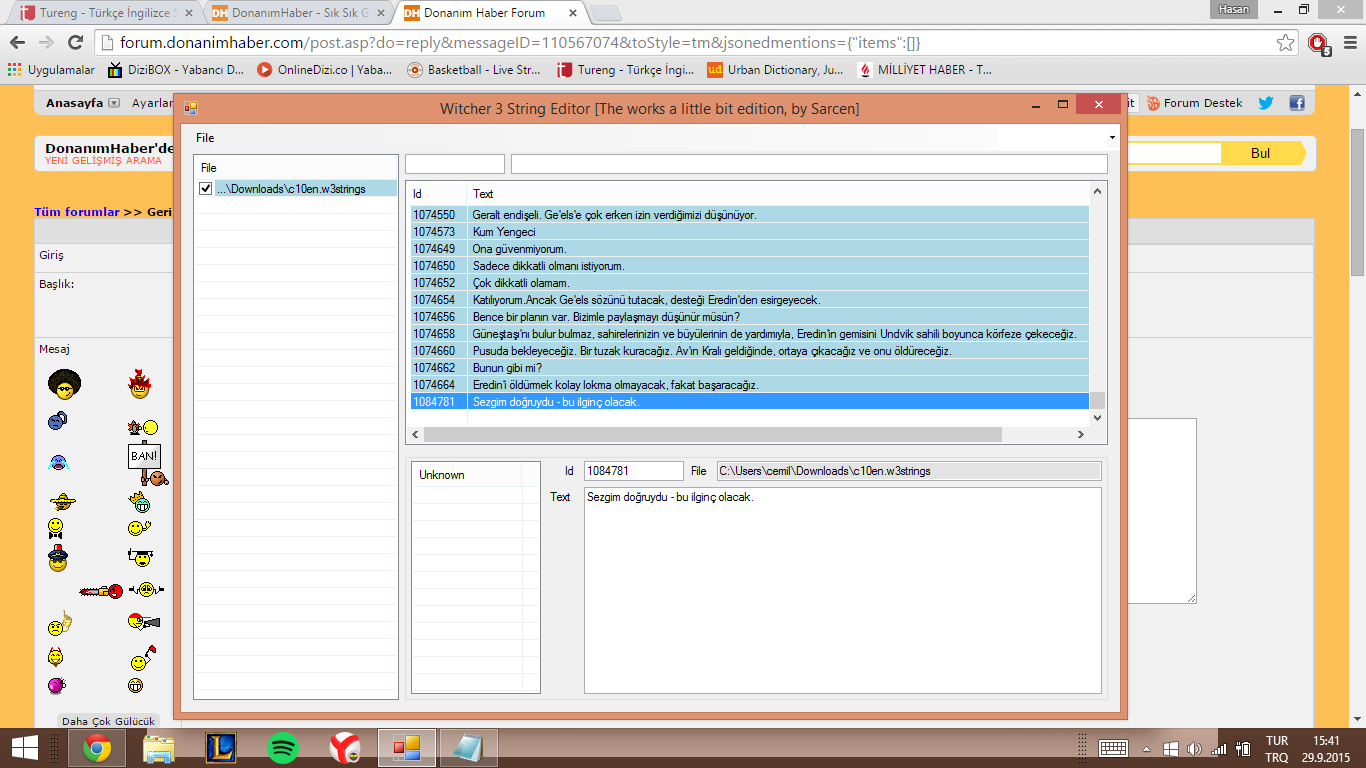Click the Id filter input box

tap(455, 164)
